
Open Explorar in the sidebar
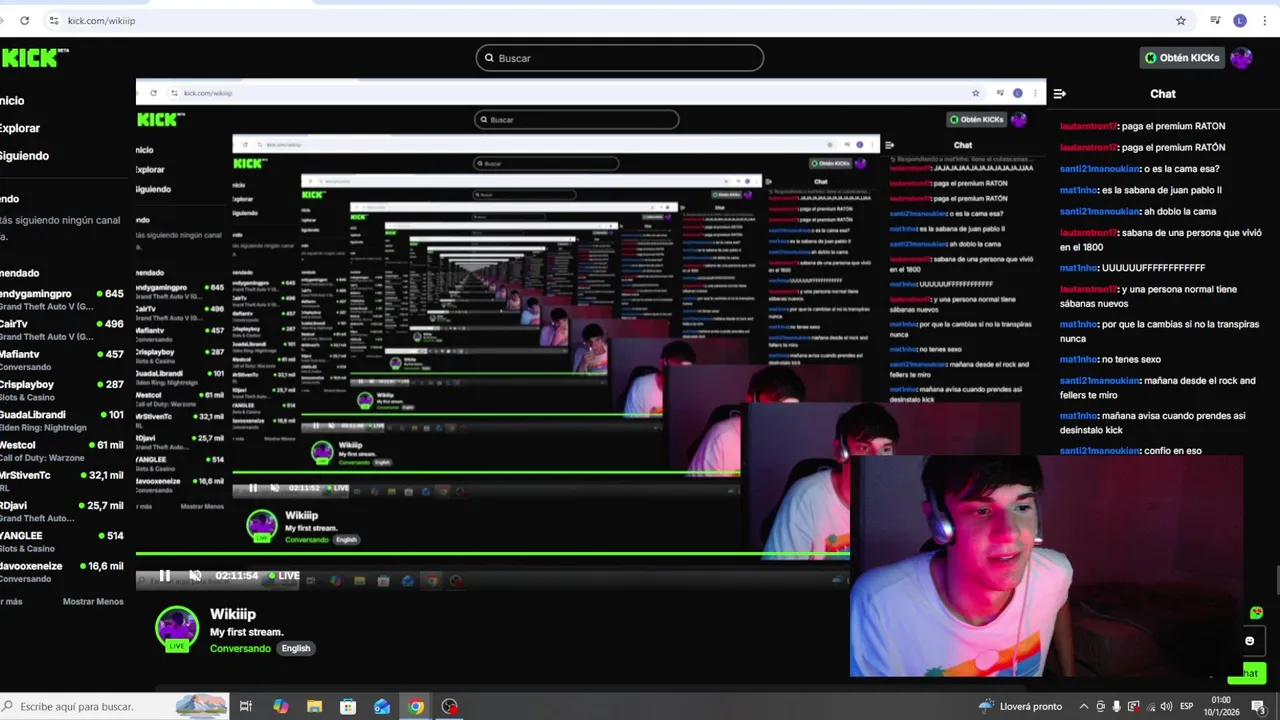coord(20,128)
